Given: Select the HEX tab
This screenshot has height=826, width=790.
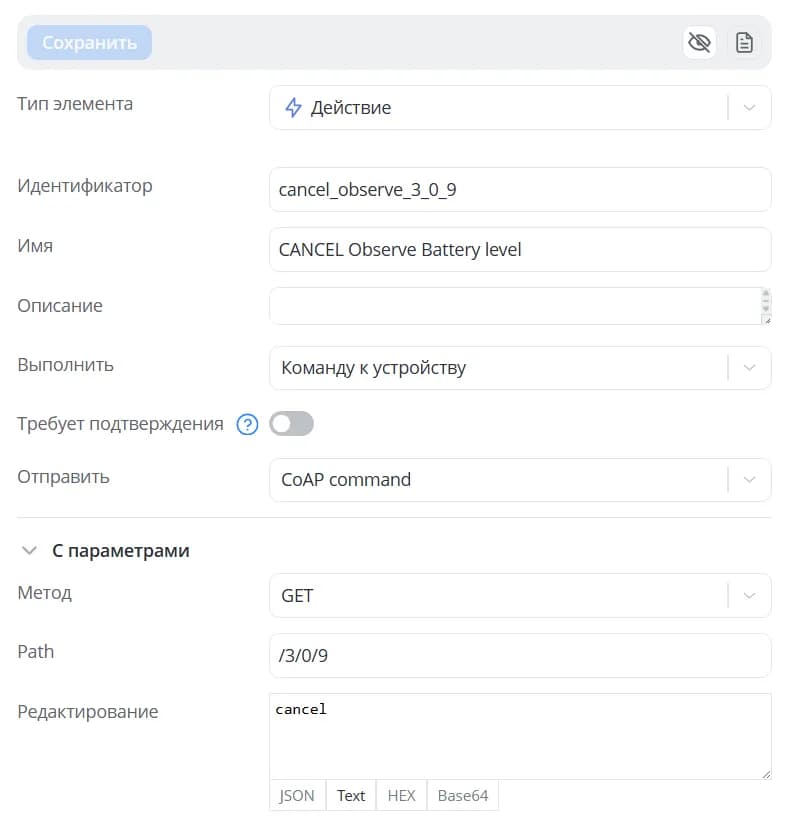Looking at the screenshot, I should coord(401,795).
